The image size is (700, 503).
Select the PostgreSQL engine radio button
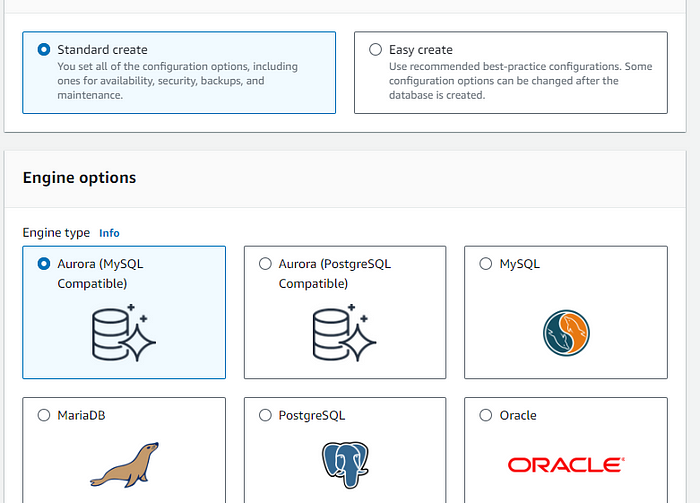click(x=265, y=415)
